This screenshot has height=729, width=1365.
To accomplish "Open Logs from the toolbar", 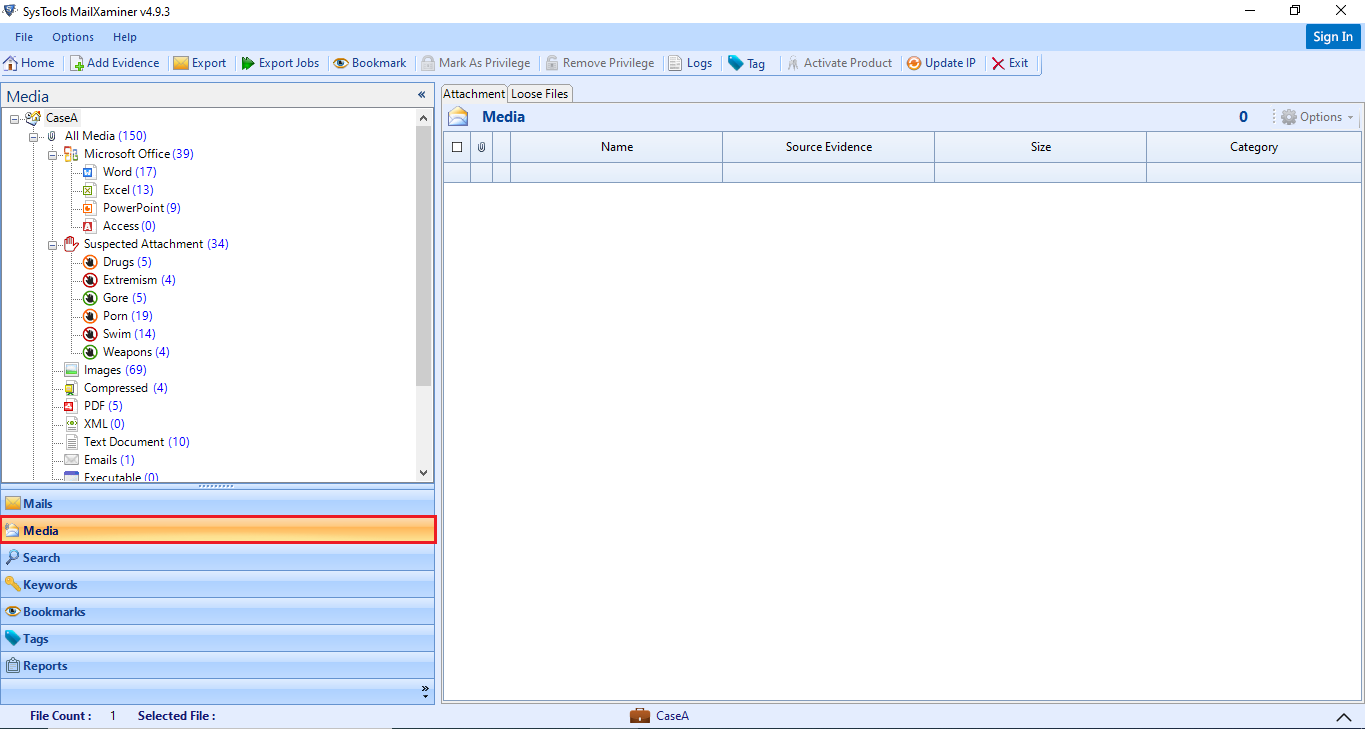I will click(690, 63).
